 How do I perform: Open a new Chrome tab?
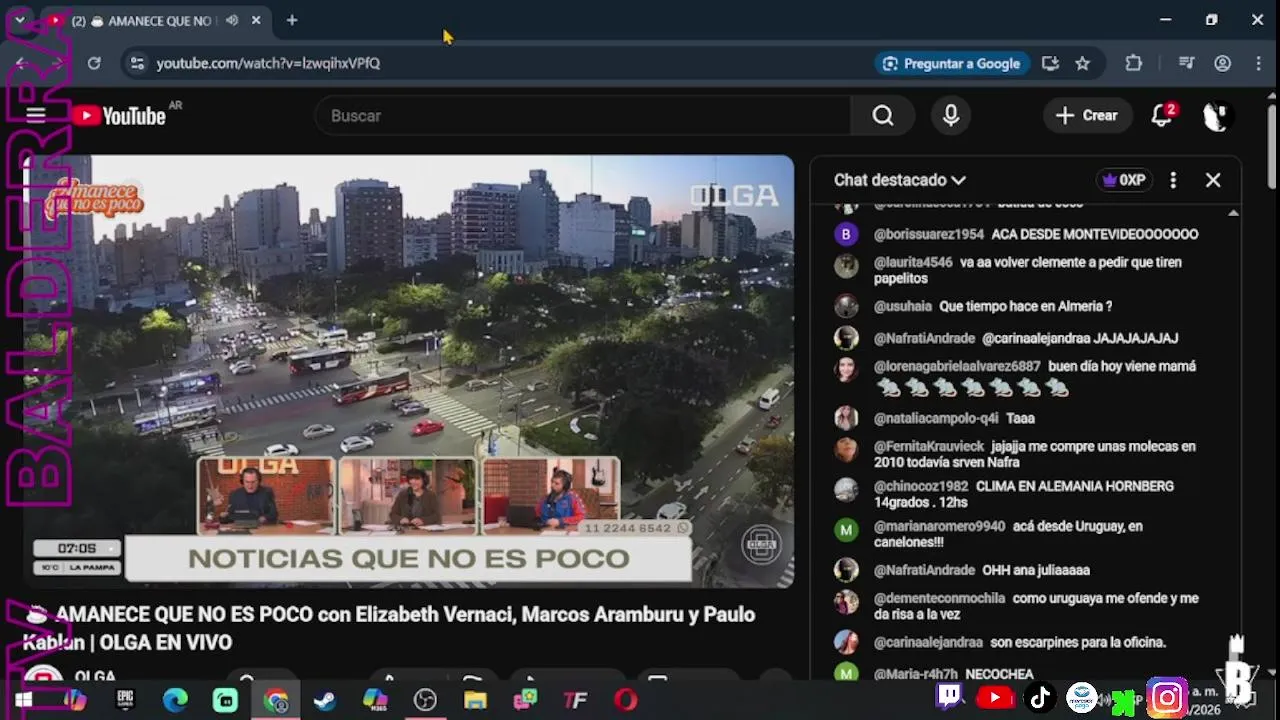(292, 20)
